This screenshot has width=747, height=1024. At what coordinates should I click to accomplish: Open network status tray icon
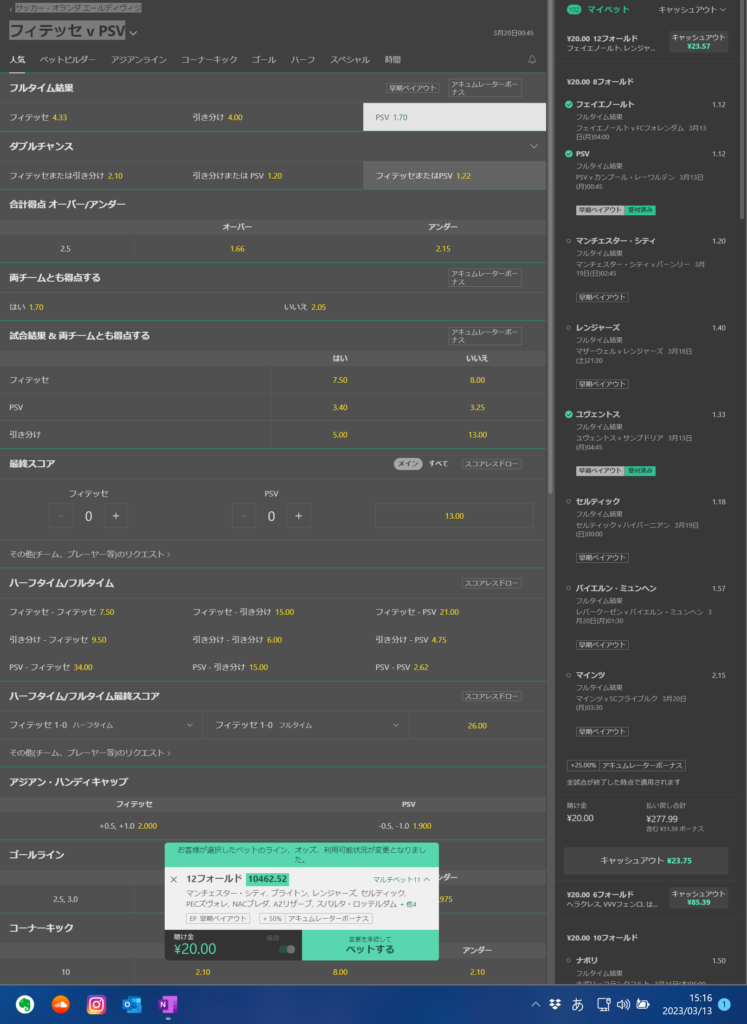603,1004
